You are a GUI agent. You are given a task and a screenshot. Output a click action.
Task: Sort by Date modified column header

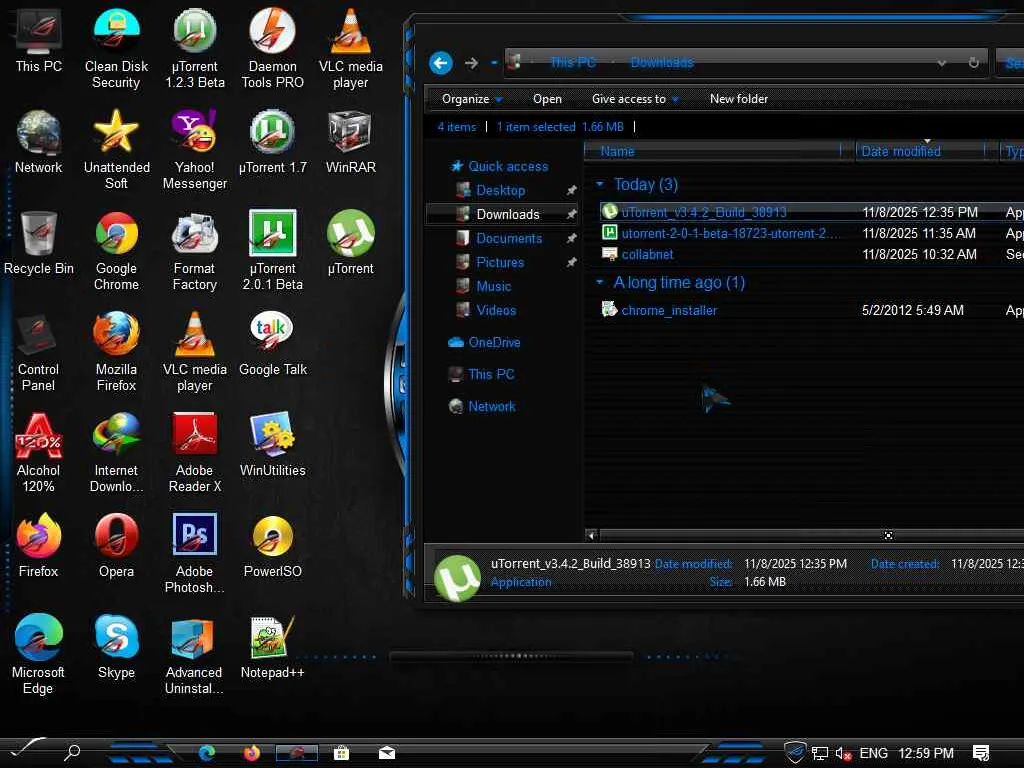pos(926,152)
